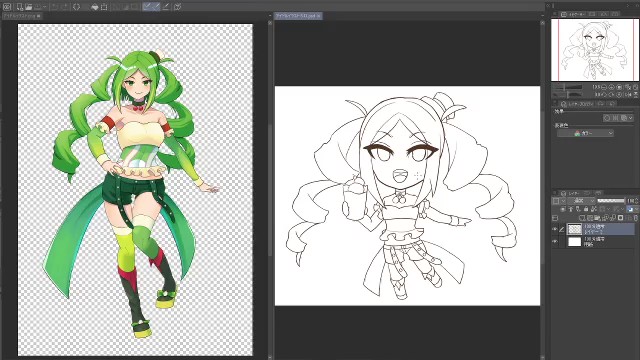This screenshot has height=360, width=640.
Task: Click Create Layer Mask icon
Action: point(620,218)
